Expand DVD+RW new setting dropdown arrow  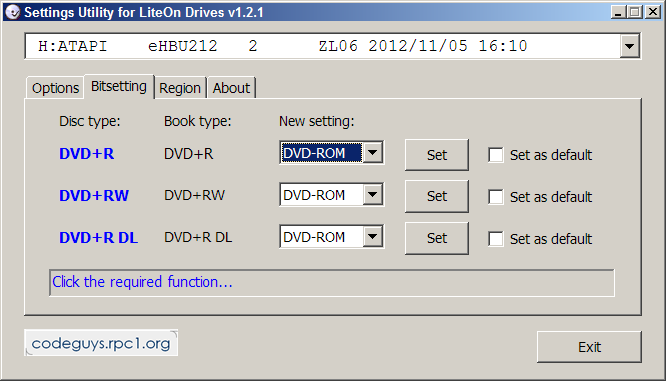pyautogui.click(x=373, y=195)
